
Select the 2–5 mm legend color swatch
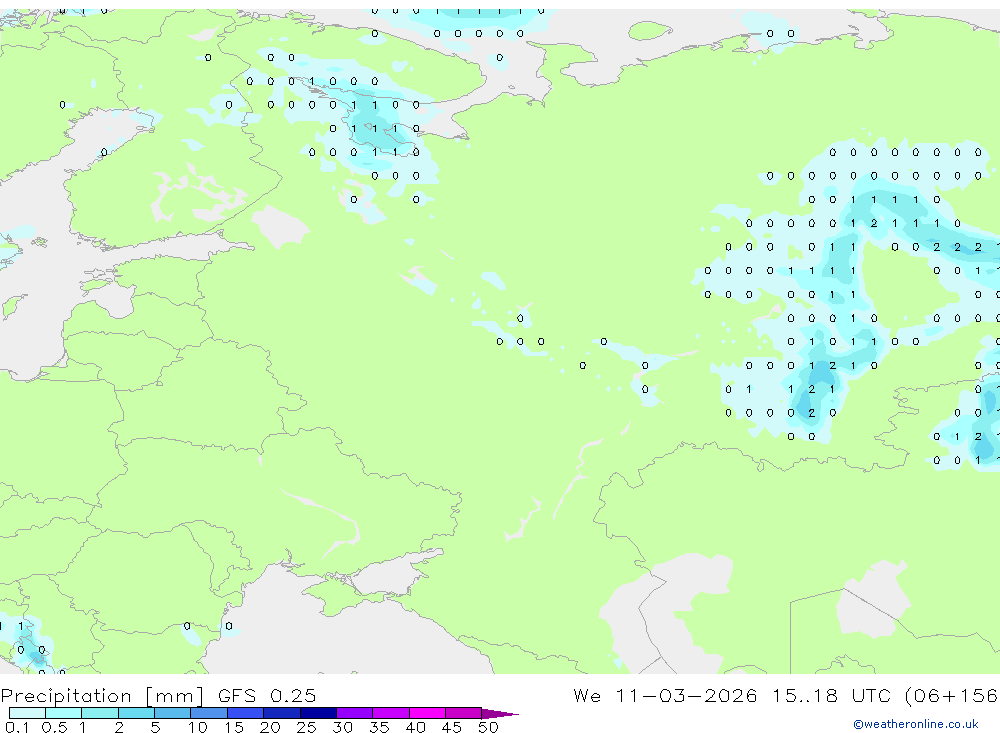pyautogui.click(x=136, y=713)
